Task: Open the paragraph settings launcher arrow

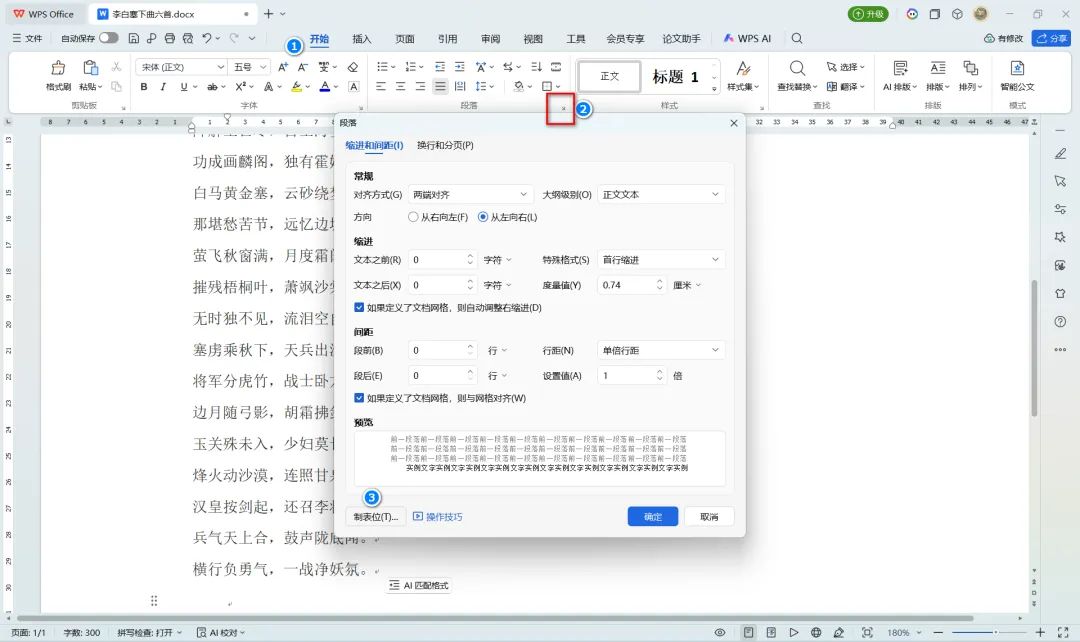Action: [563, 108]
